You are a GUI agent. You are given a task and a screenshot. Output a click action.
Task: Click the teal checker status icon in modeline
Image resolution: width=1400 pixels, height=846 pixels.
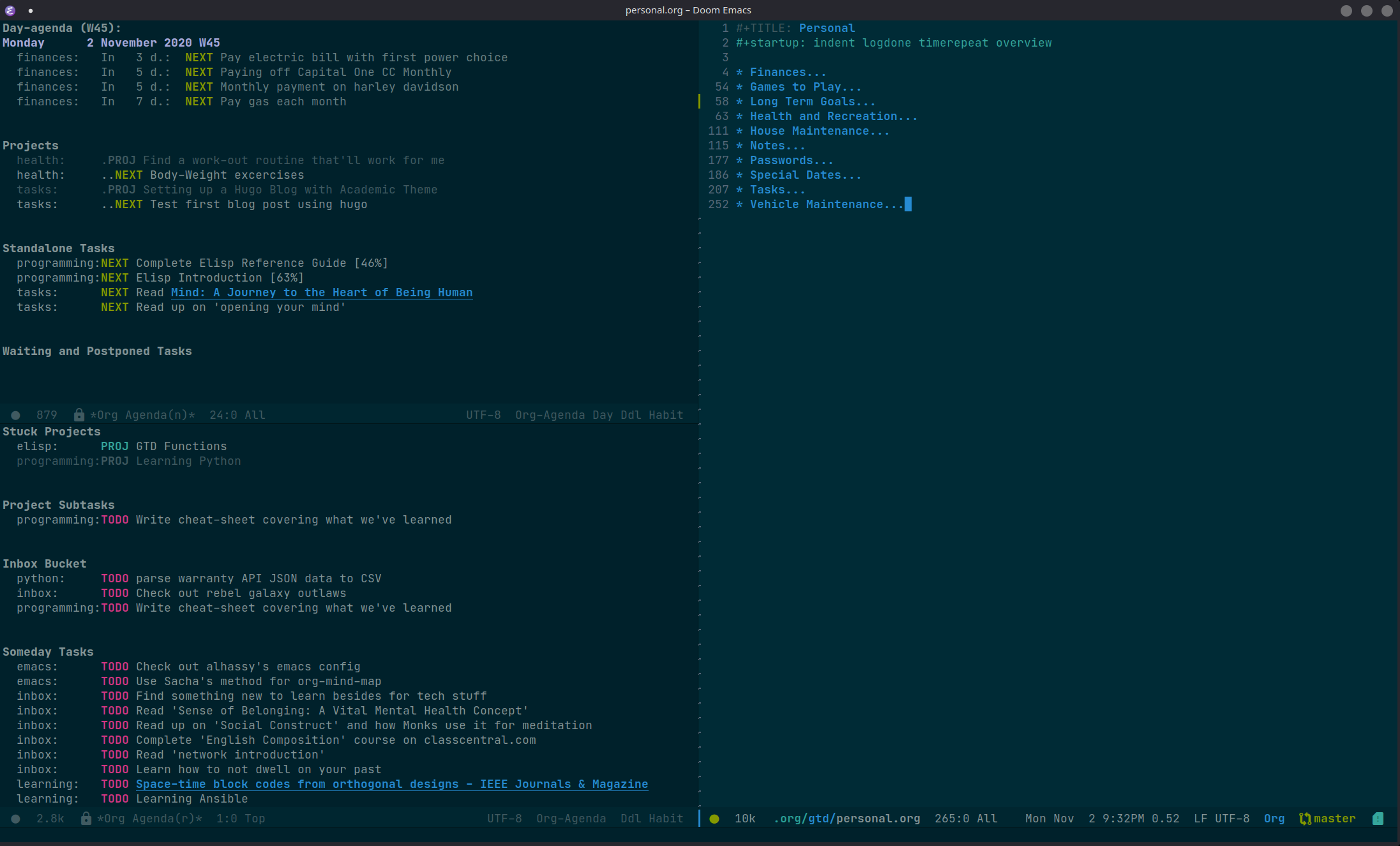[1378, 819]
